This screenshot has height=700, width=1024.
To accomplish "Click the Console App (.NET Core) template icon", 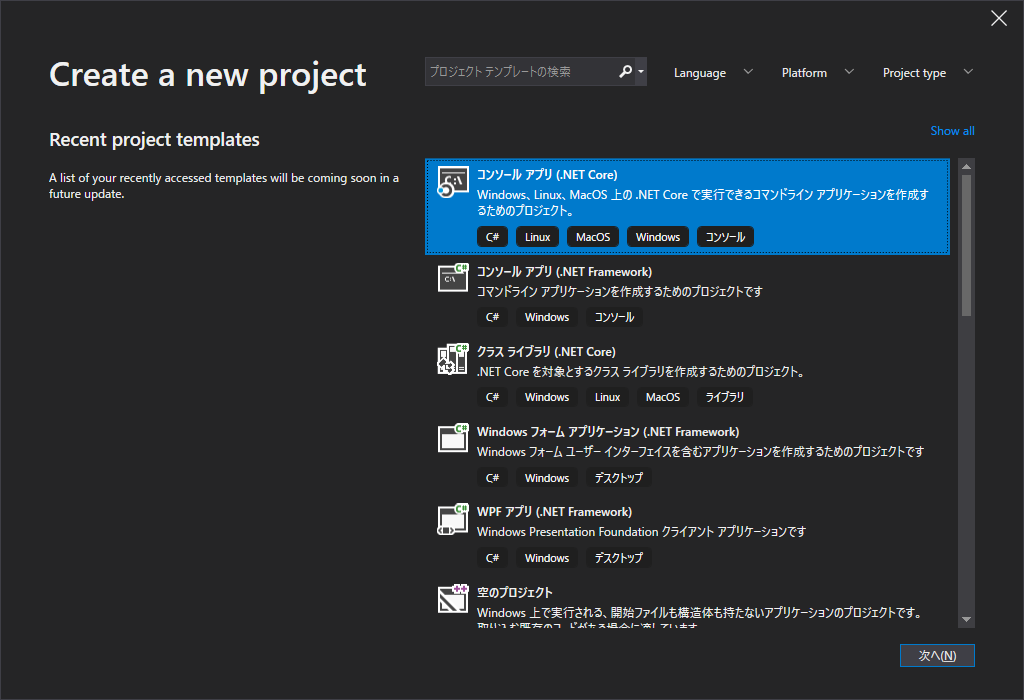I will click(453, 182).
